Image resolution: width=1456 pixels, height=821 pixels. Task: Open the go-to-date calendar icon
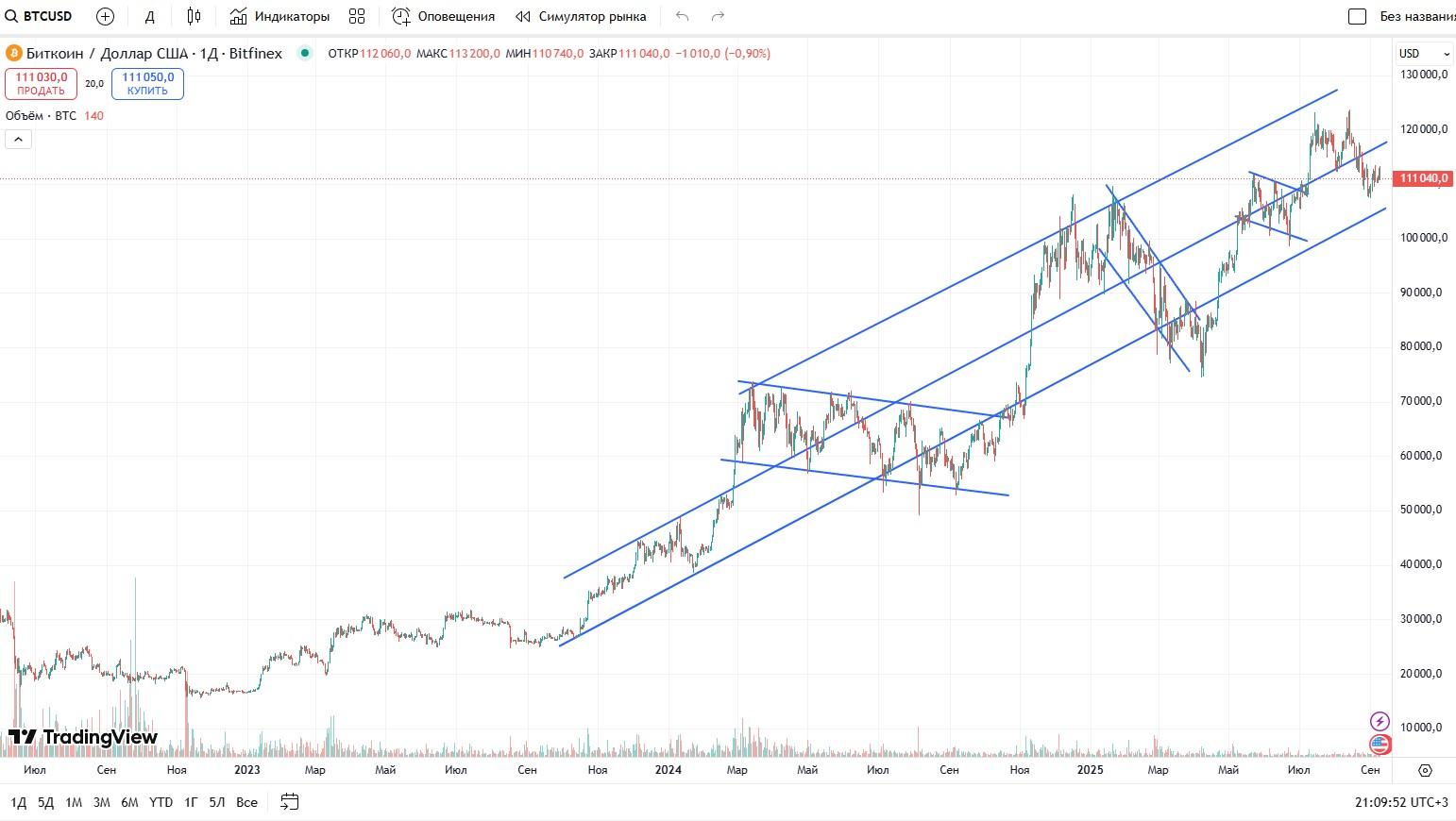290,802
